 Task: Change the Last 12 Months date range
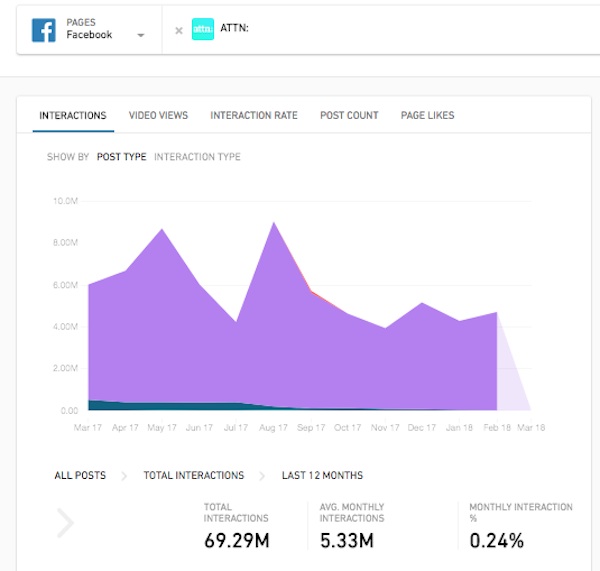[322, 475]
